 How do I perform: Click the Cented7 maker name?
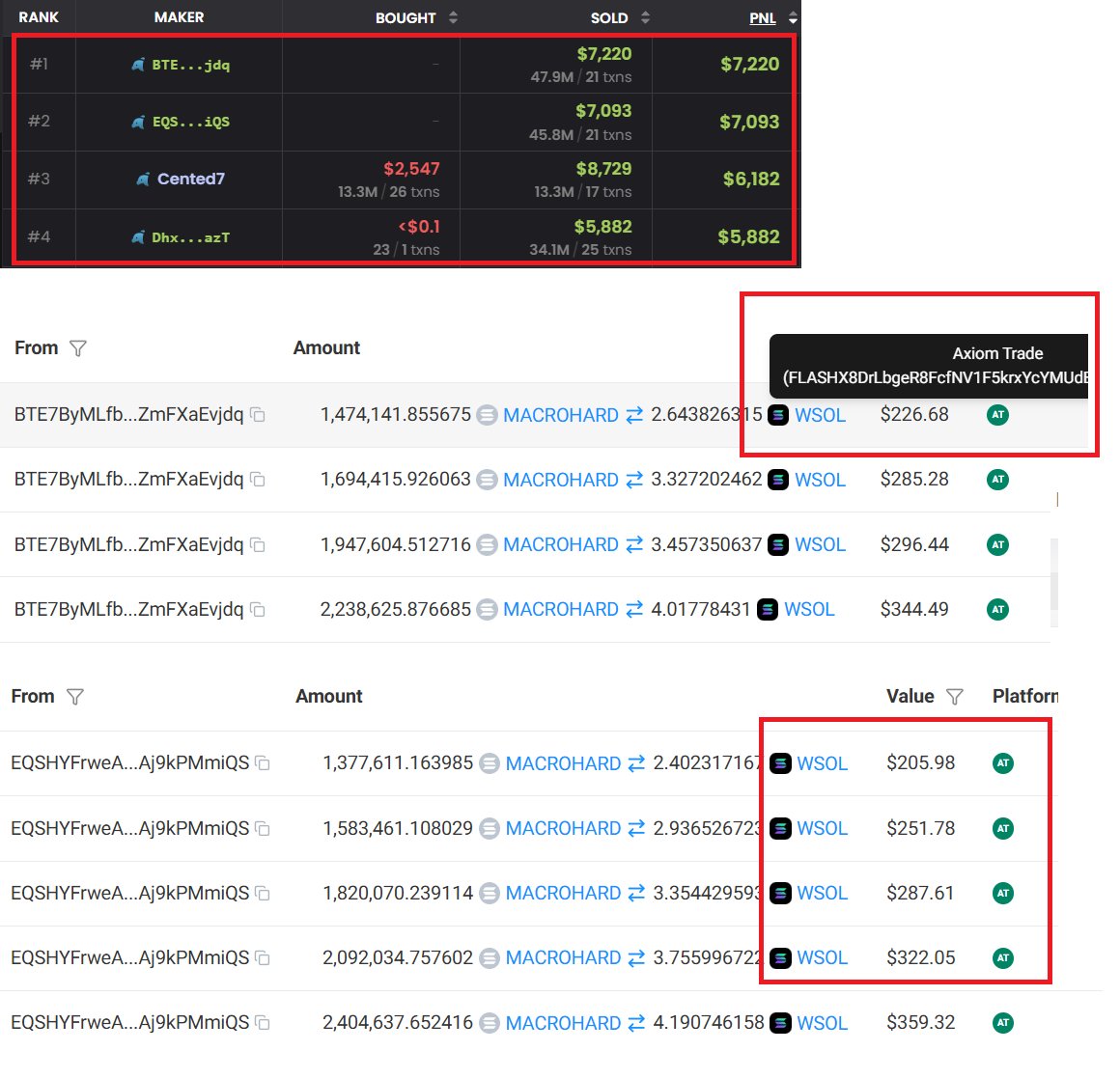point(189,179)
